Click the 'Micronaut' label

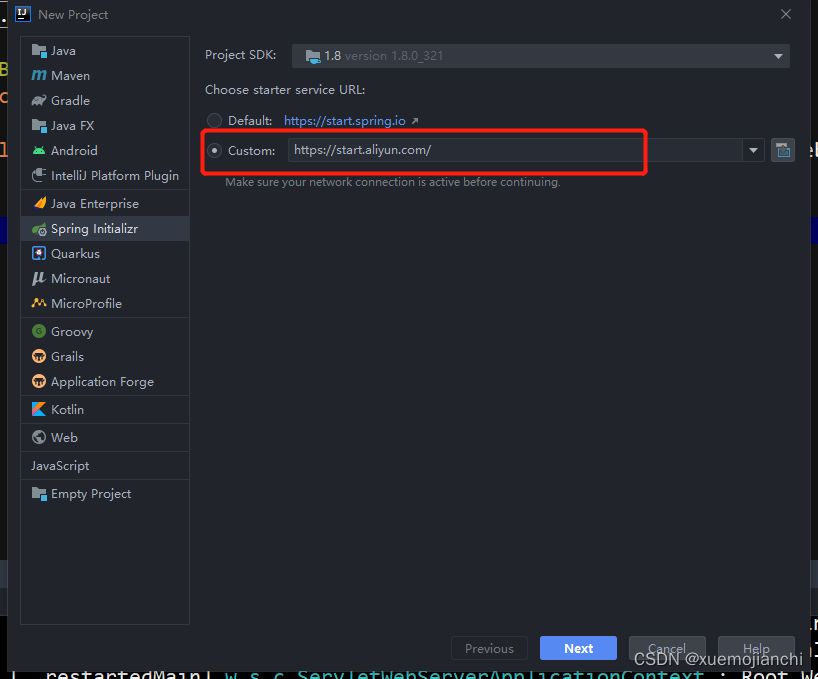[x=80, y=279]
